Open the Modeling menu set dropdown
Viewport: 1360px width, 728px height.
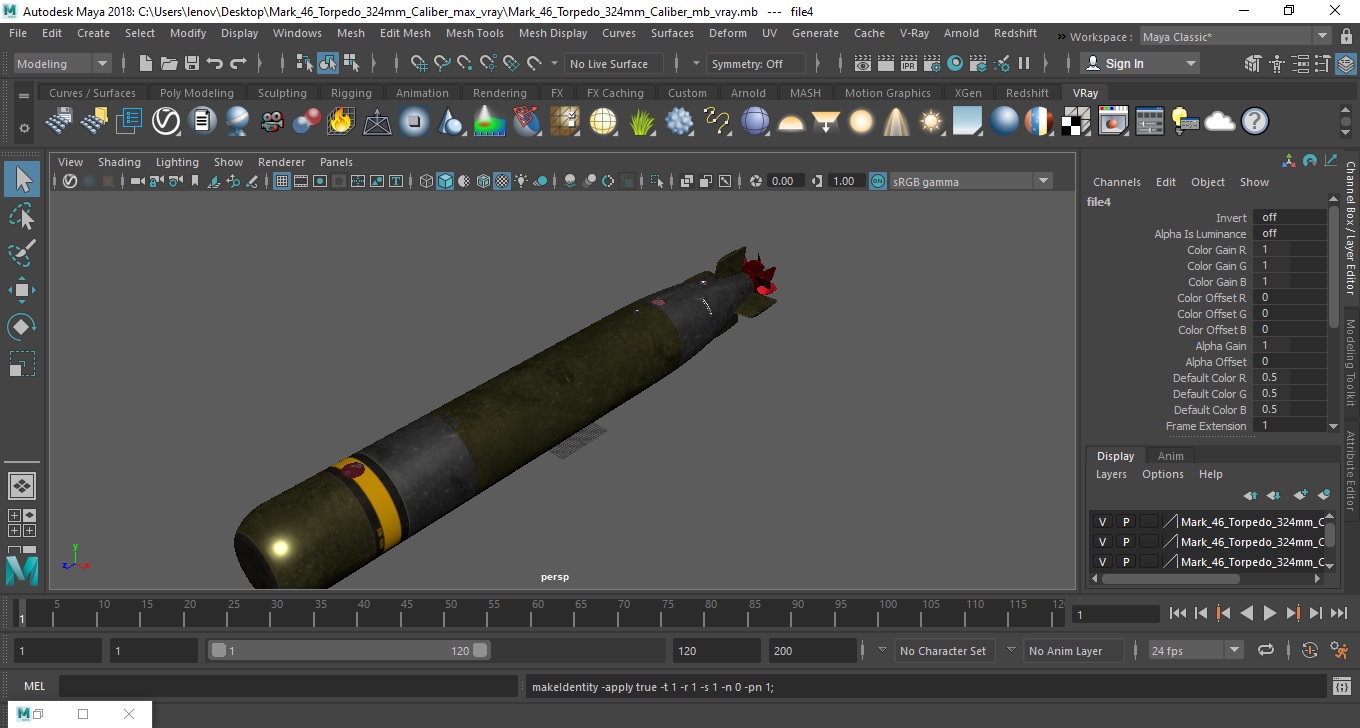(62, 63)
